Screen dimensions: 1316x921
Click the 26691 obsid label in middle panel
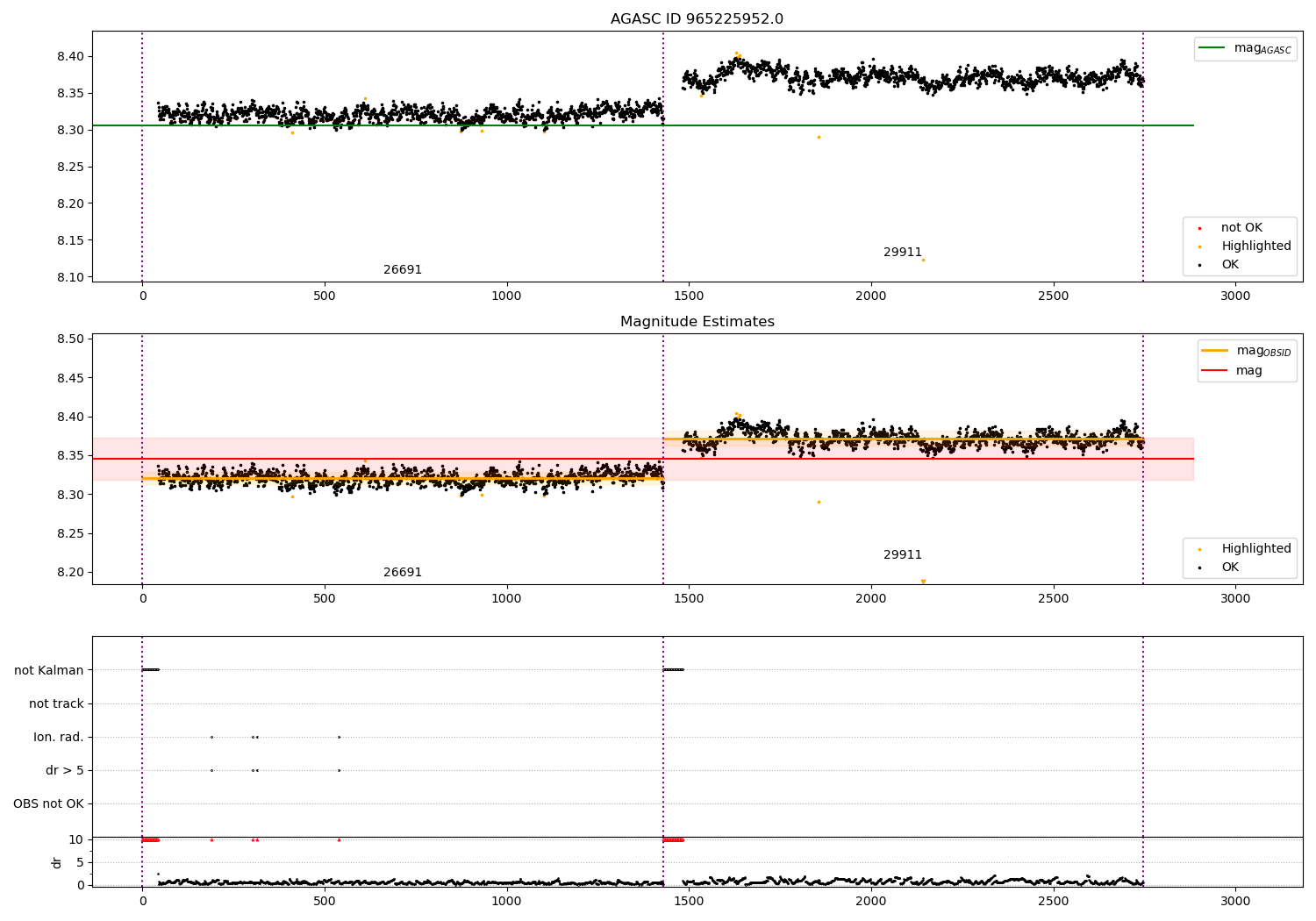tap(403, 573)
